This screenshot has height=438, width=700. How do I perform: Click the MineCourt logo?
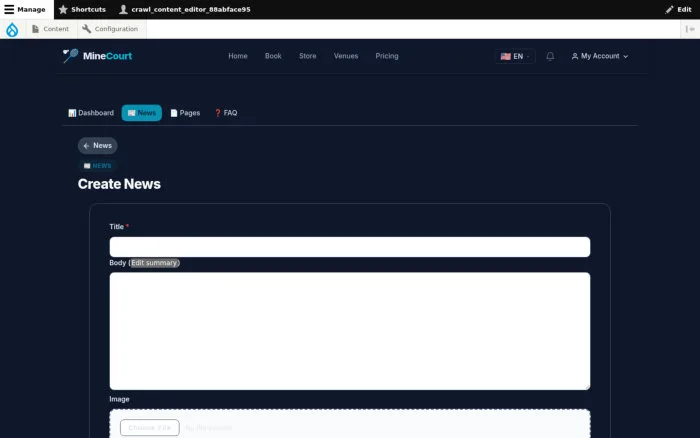tap(97, 56)
